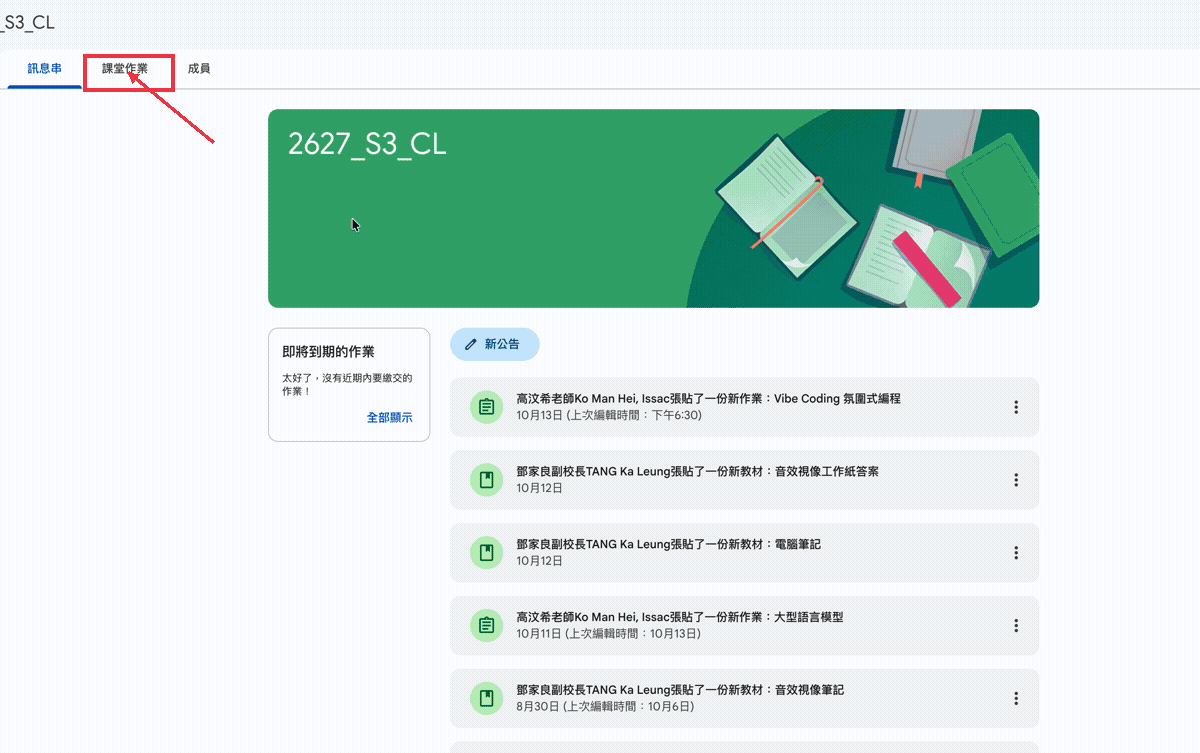Open the 音效視像筆記 material post
1200x753 pixels.
pos(744,698)
